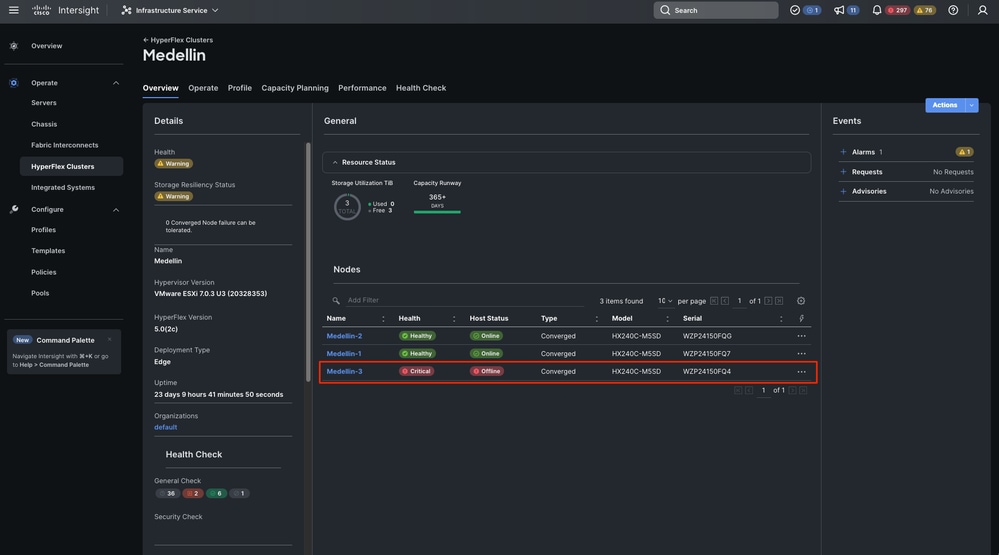The width and height of the screenshot is (999, 555).
Task: Select HyperFlex Clusters in the sidebar
Action: (71, 166)
